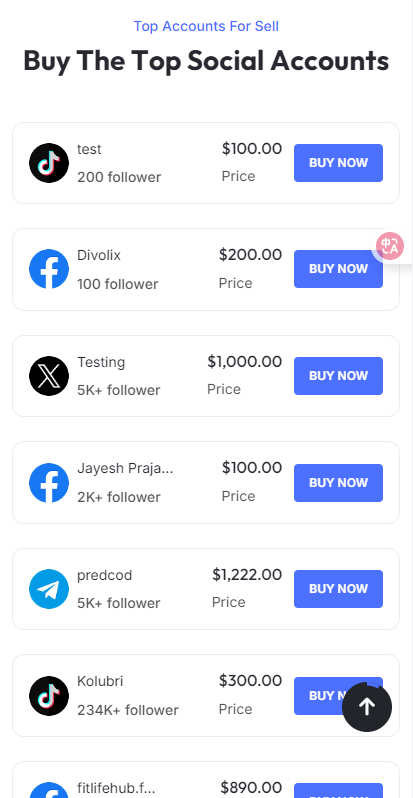Screen dimensions: 413x798
Task: Click the Buy The Top Social Accounts heading
Action: coord(206,61)
